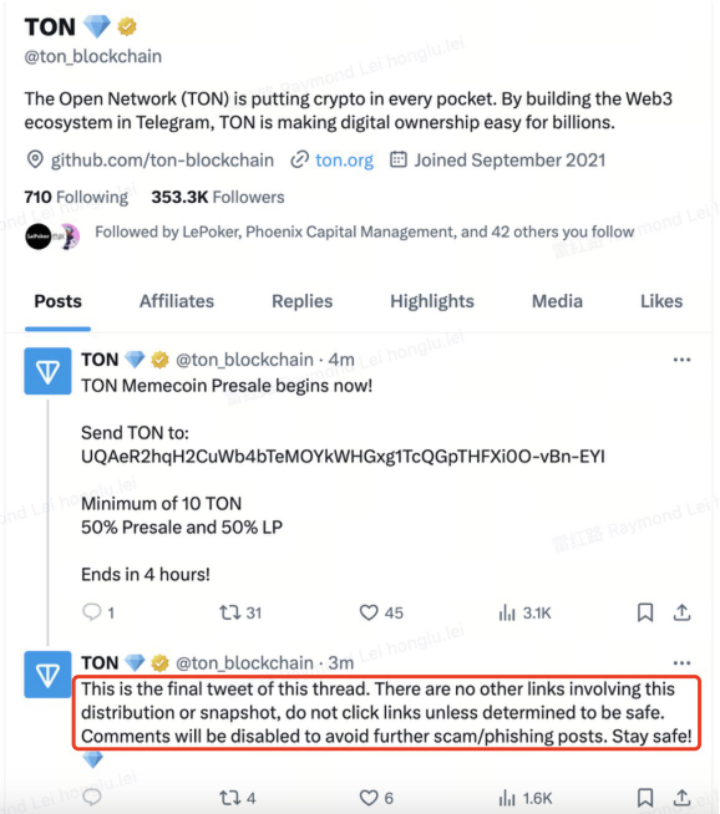
Task: Open more options on Memecoin Presale post
Action: point(682,360)
